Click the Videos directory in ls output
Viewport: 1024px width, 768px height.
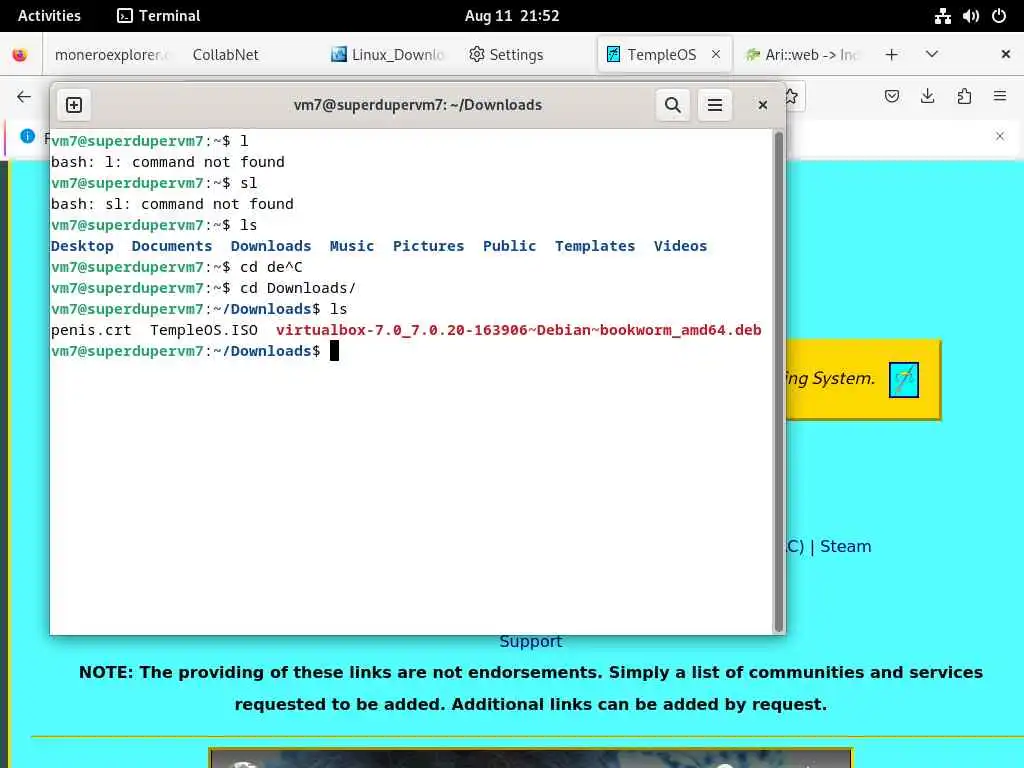point(680,246)
